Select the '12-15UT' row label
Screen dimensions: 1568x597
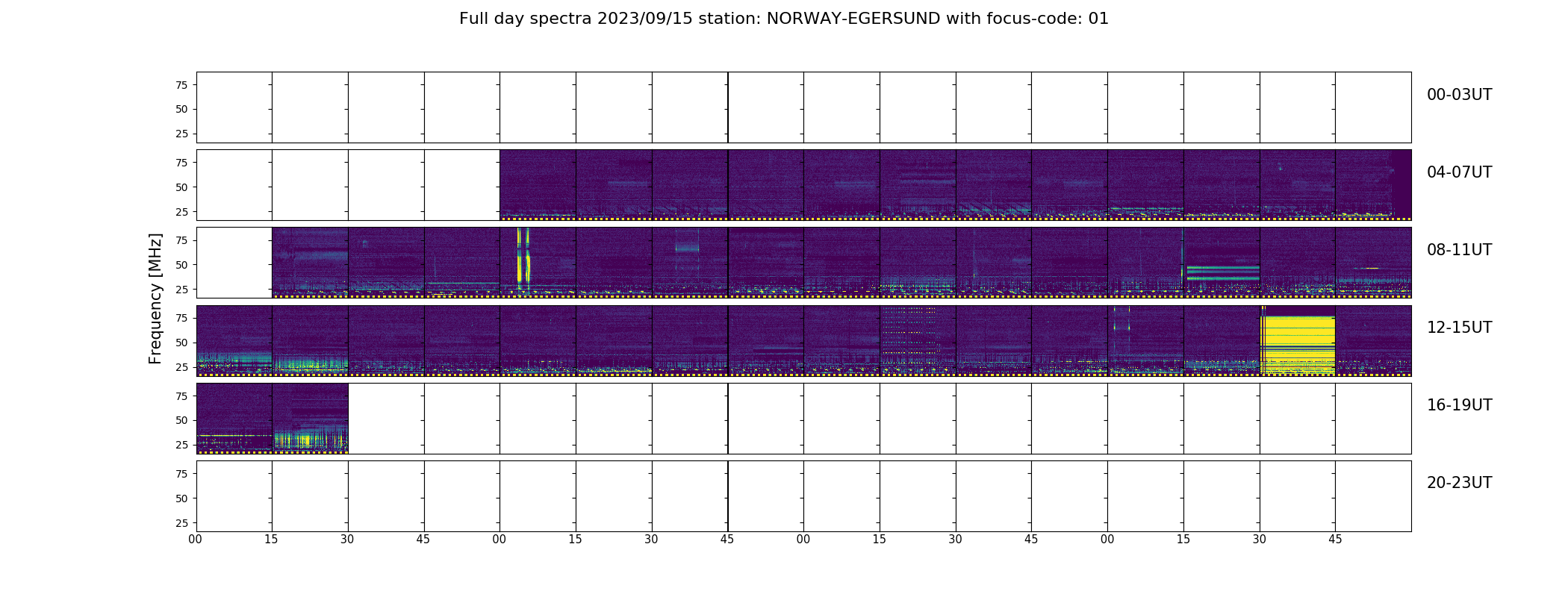point(1459,328)
